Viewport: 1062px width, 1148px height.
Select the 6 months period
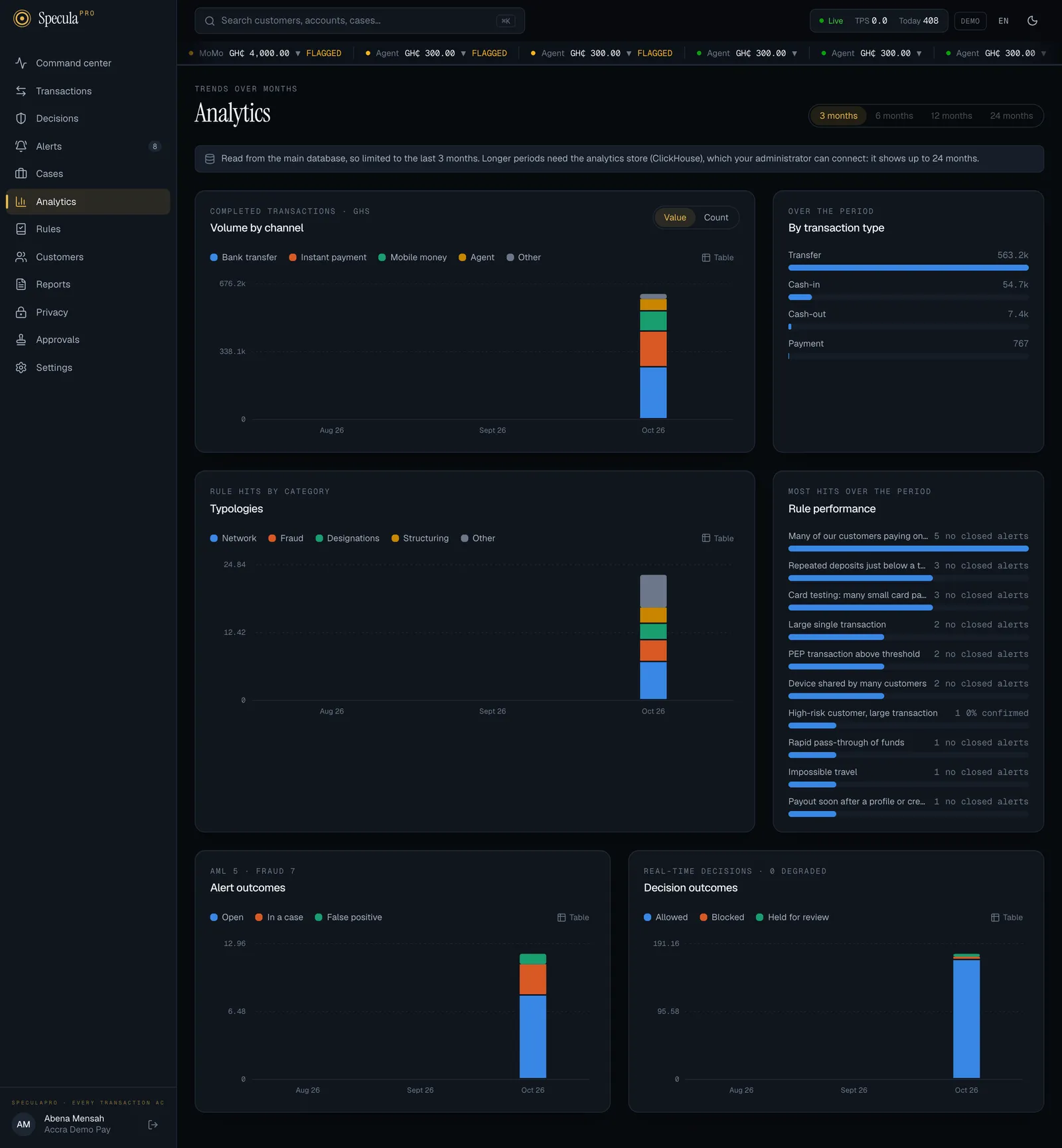click(x=894, y=115)
